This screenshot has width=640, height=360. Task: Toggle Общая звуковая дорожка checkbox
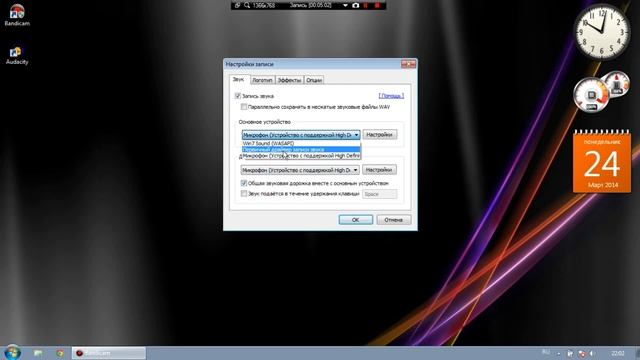pos(244,183)
